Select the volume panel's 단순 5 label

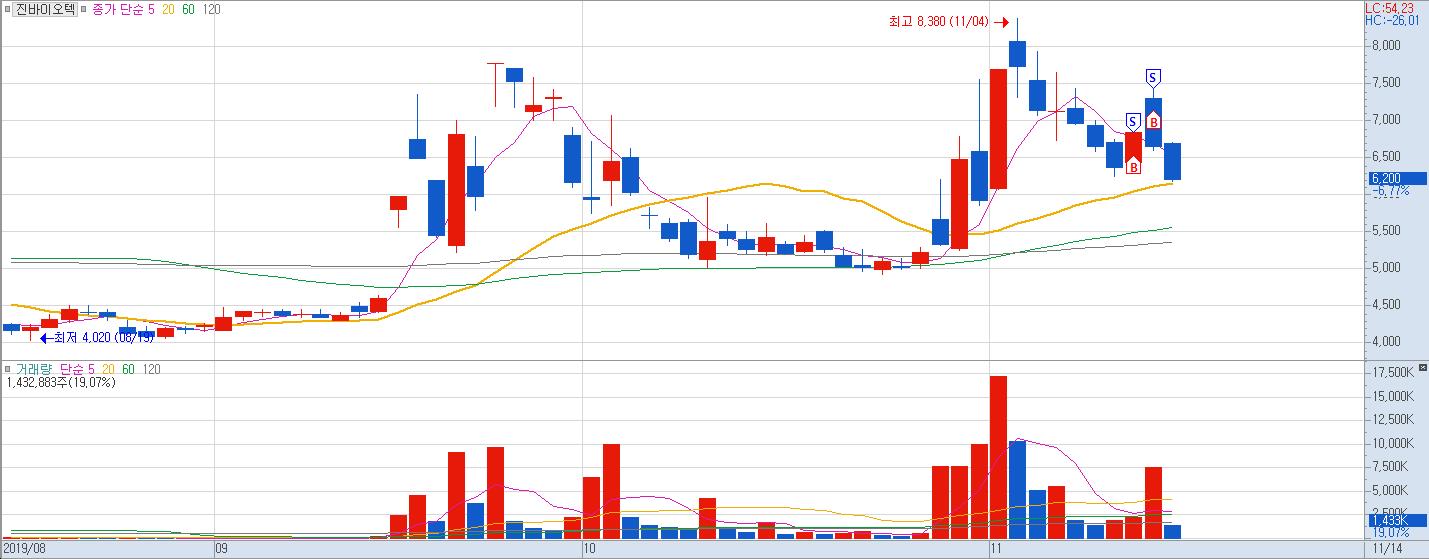(x=78, y=369)
